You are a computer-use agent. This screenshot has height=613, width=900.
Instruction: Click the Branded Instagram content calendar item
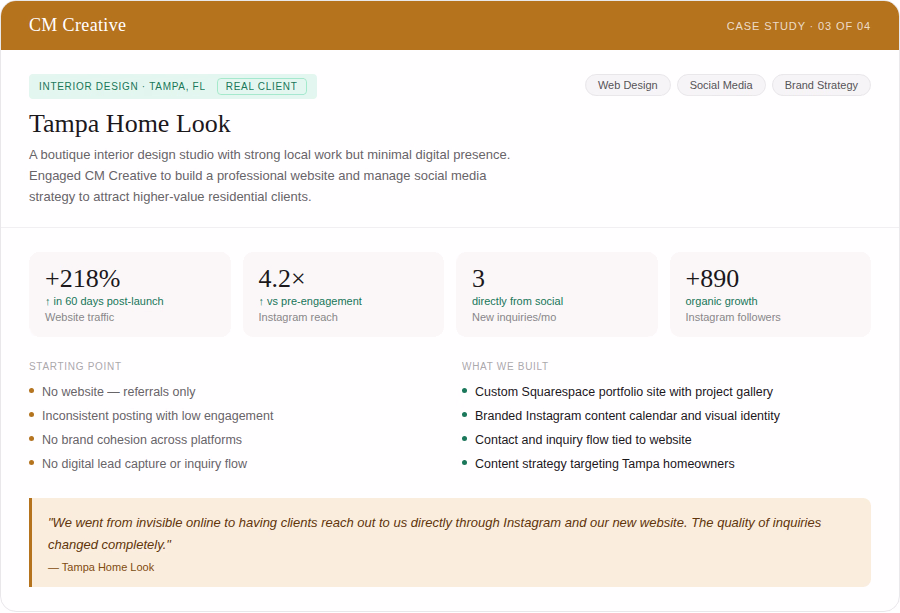(x=627, y=416)
